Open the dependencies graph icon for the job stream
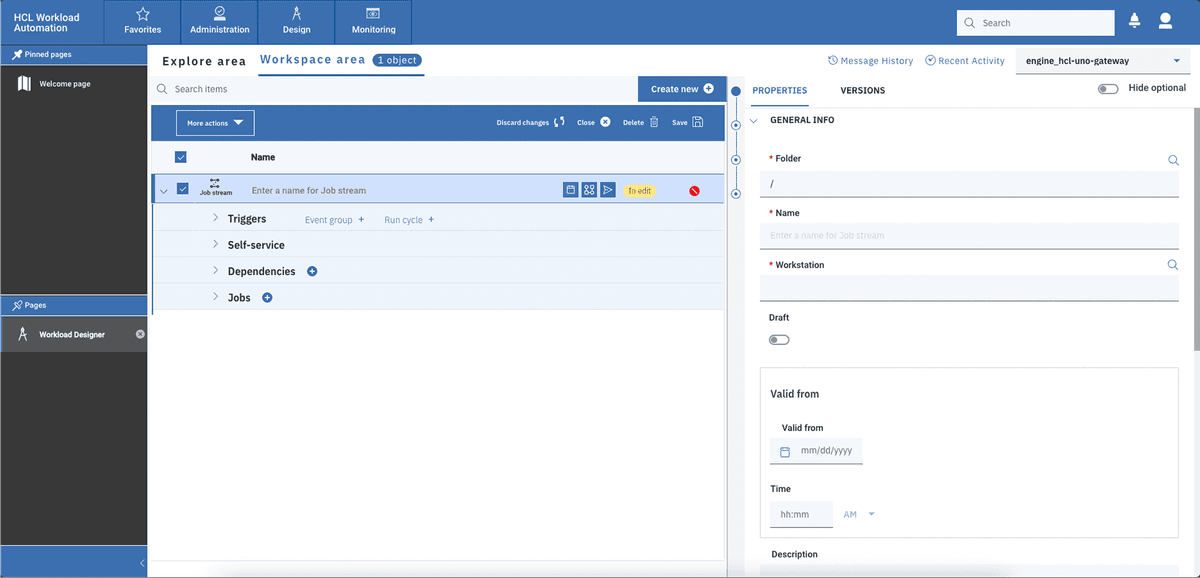1200x578 pixels. pyautogui.click(x=589, y=189)
